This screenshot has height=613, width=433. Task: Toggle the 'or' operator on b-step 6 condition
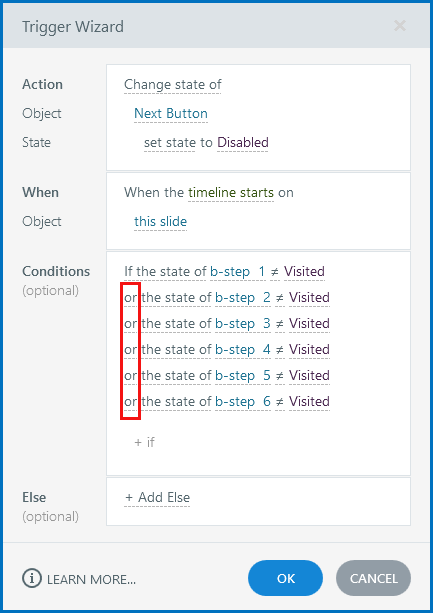click(x=131, y=401)
